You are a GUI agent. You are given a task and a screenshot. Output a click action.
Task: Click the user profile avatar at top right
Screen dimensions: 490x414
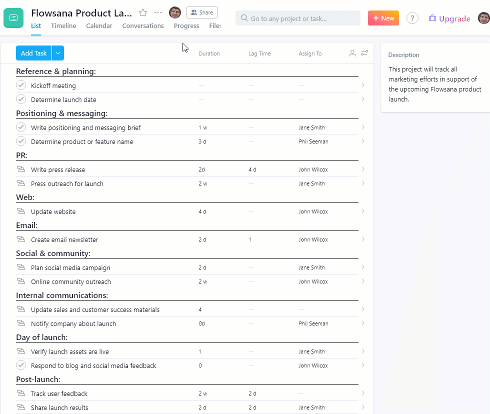484,18
